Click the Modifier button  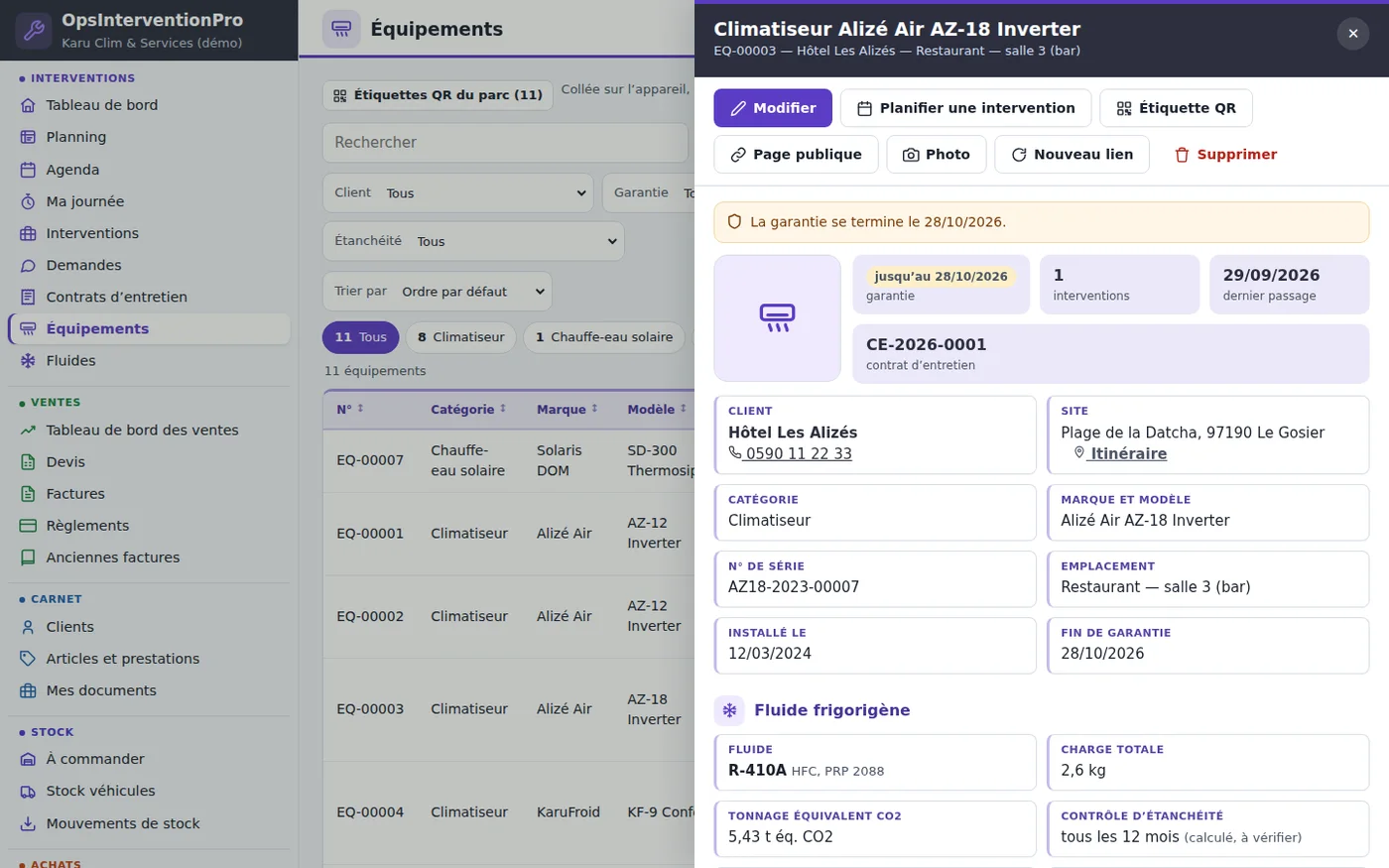pos(773,108)
